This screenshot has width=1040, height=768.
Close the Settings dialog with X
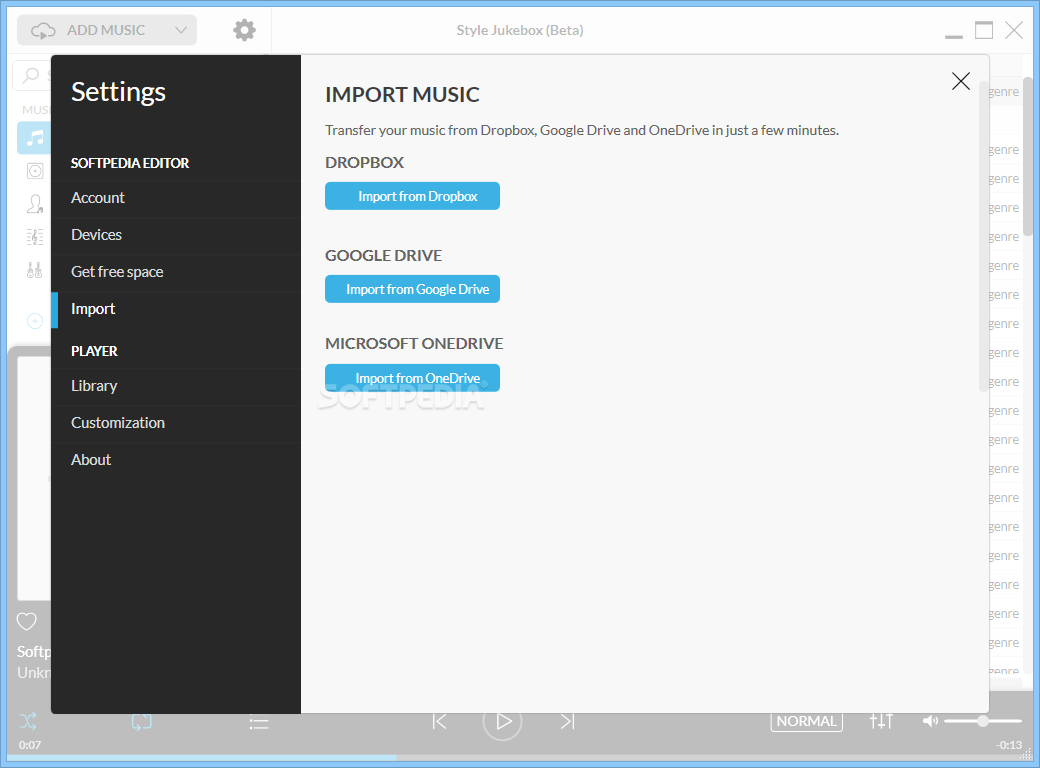pos(960,81)
